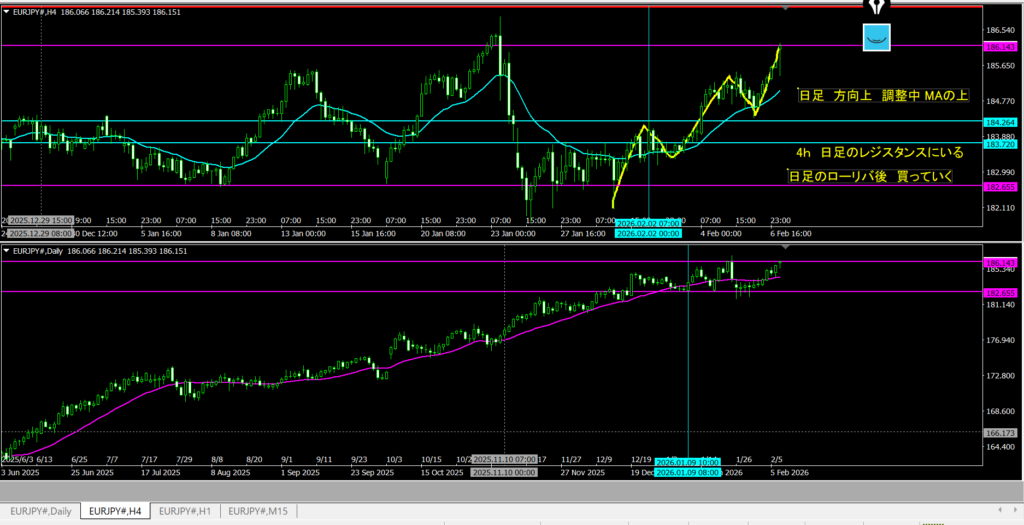
Task: Expand the EURJPY#,H4 chart title arrow
Action: (6, 12)
